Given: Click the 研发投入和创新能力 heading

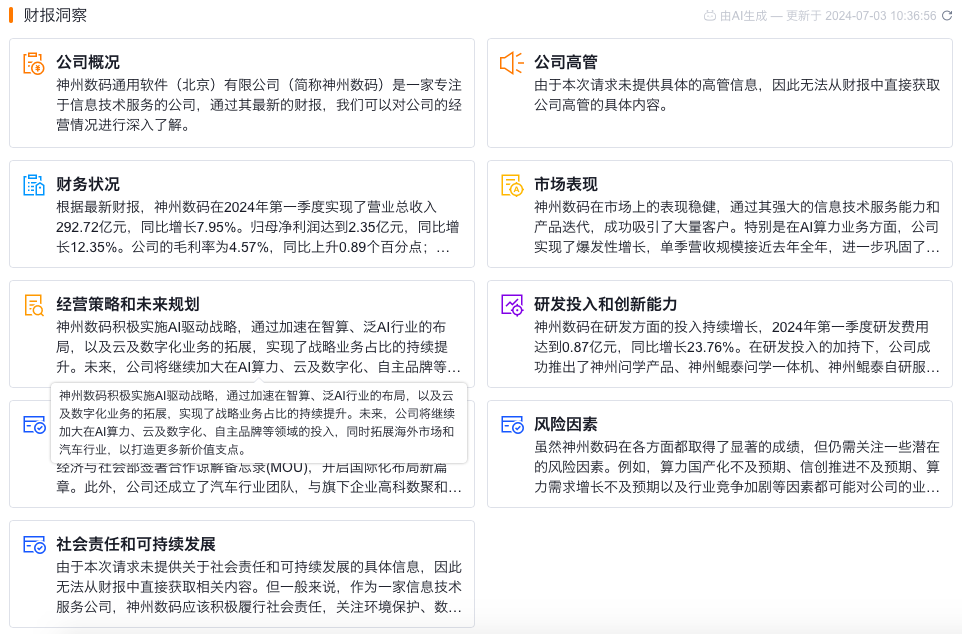Looking at the screenshot, I should (606, 304).
